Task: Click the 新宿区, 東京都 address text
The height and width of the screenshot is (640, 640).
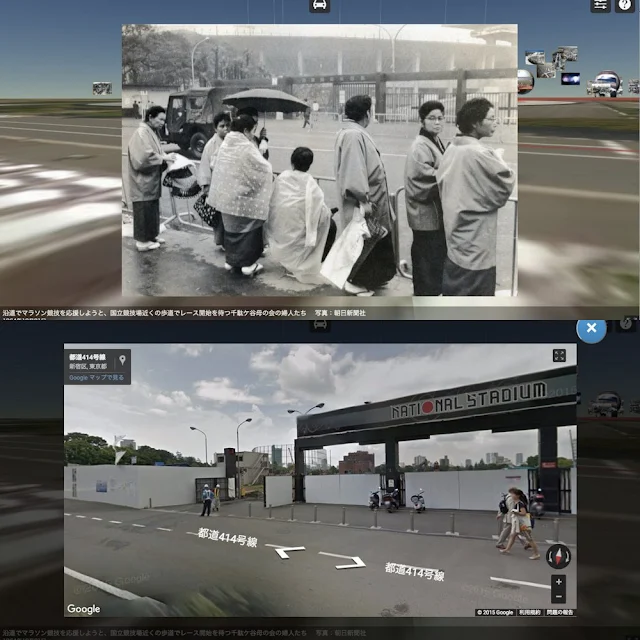Action: pos(88,366)
